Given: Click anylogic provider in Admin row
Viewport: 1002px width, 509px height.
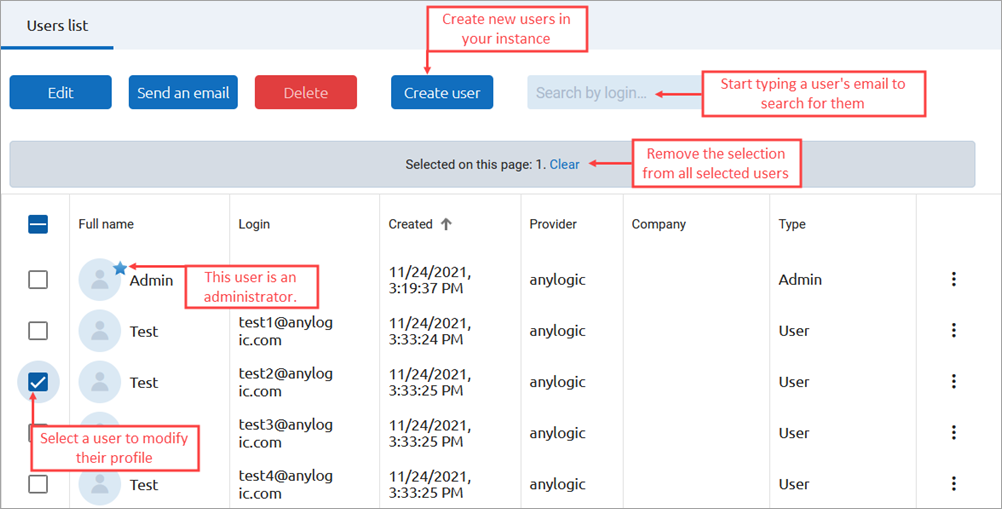Looking at the screenshot, I should point(557,280).
